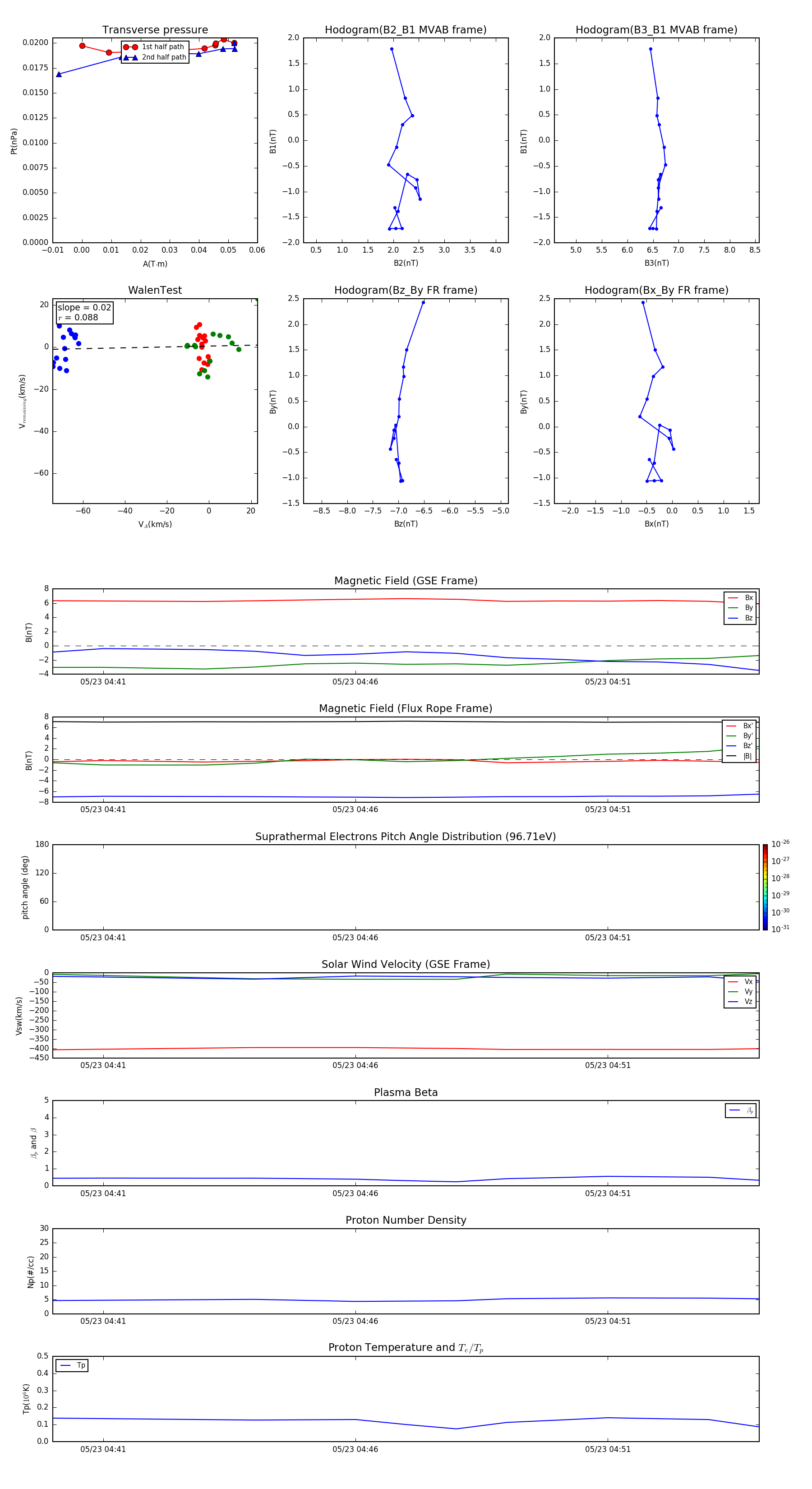Click the leftmost blue triangle in Transverse pressure
Viewport: 812px width, 1489px height.
[x=59, y=74]
